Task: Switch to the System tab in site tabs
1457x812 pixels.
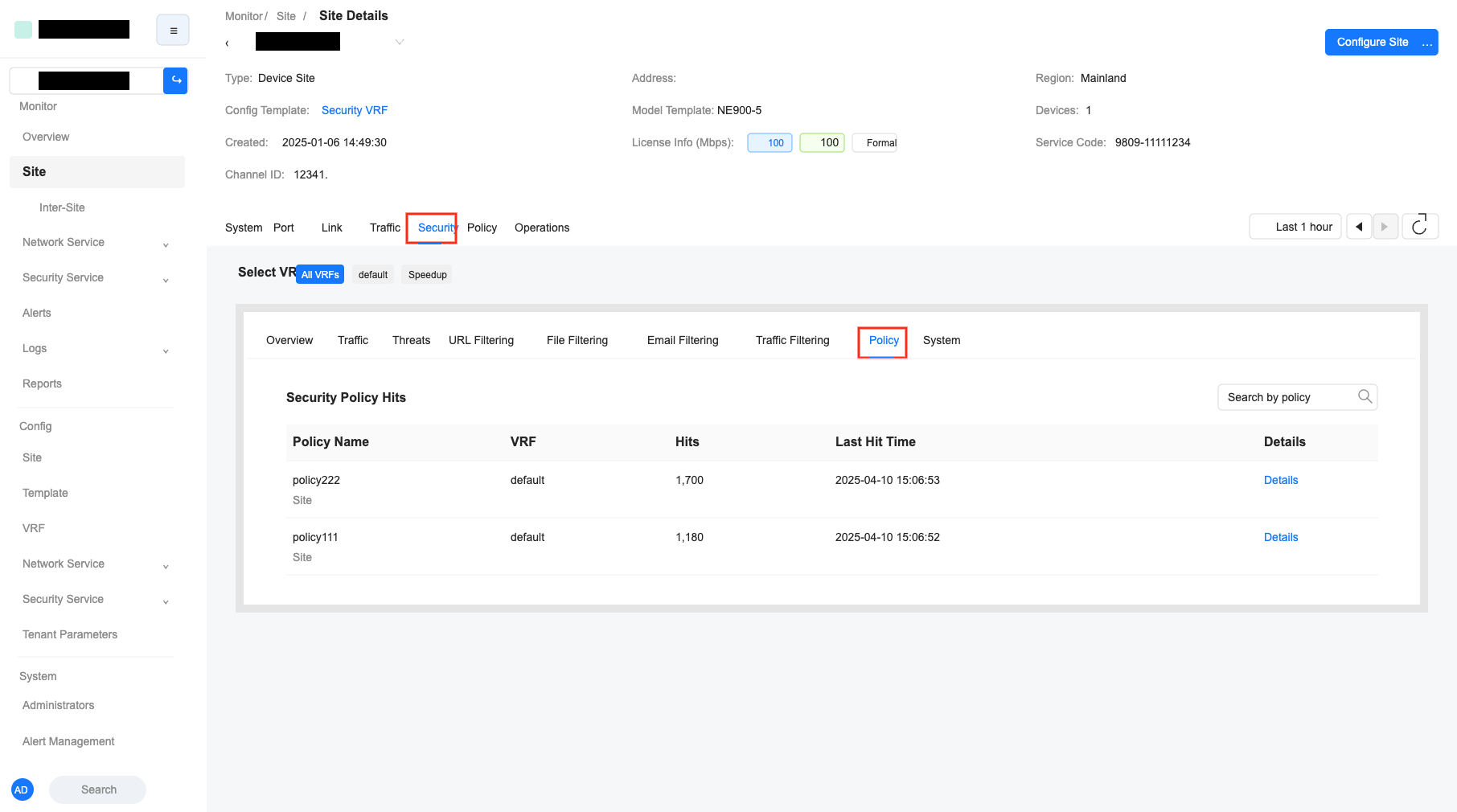Action: point(244,228)
